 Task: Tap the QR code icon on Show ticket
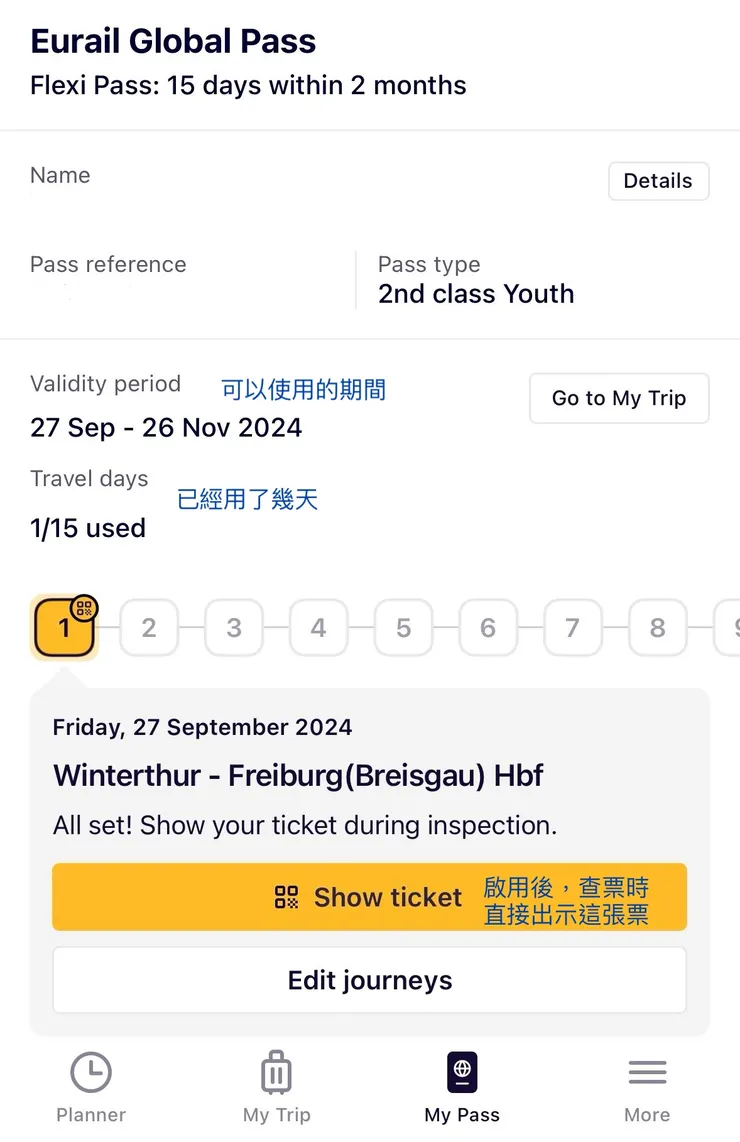point(287,897)
